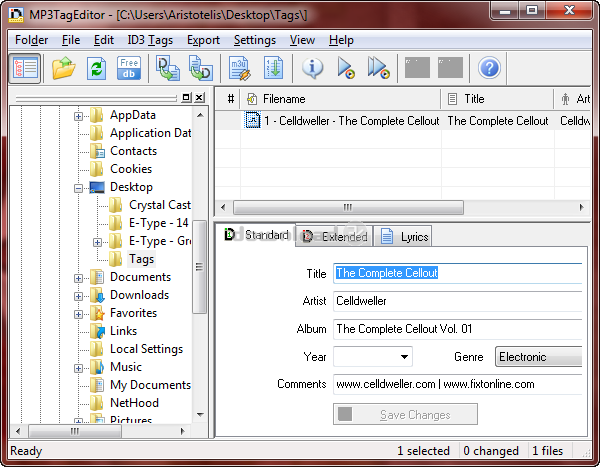
Task: Open the Year dropdown
Action: tap(404, 357)
